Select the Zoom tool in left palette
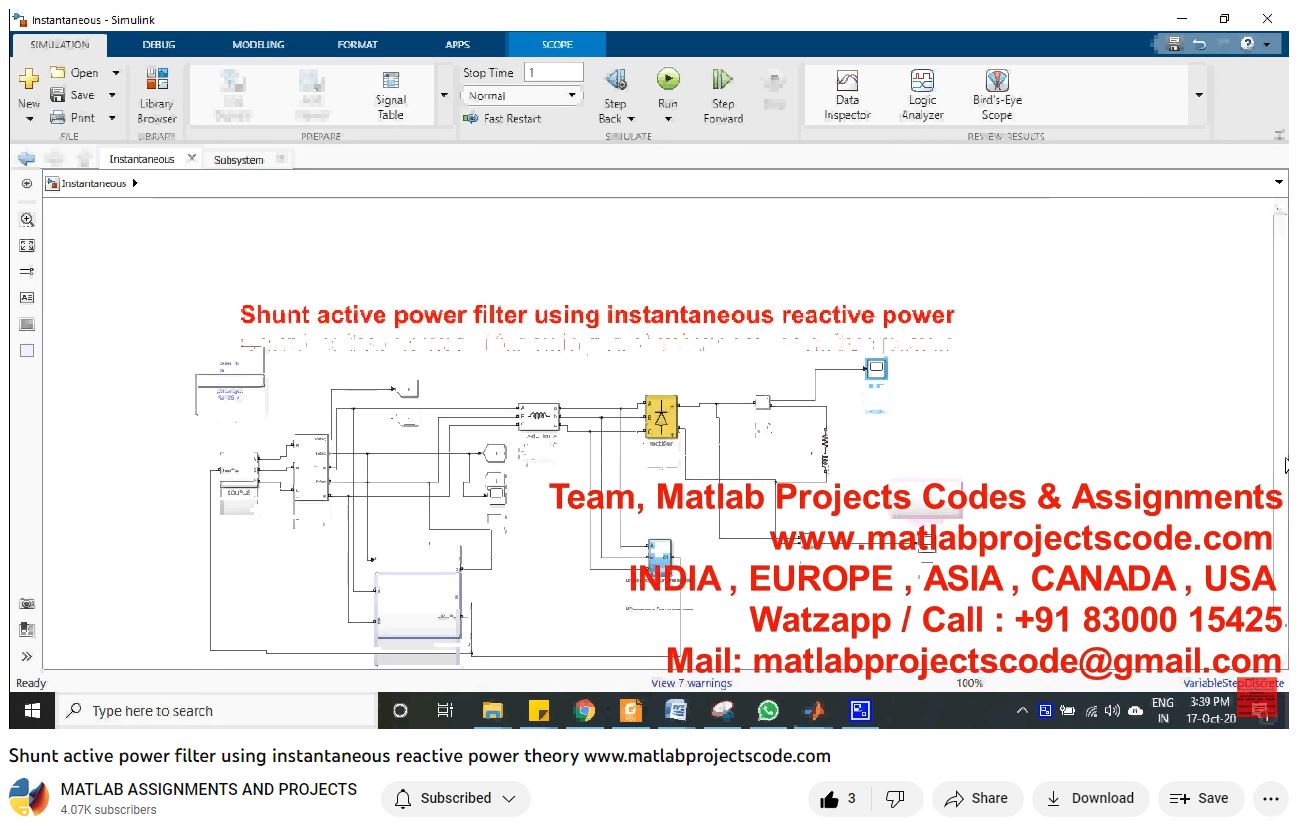1301x830 pixels. coord(27,220)
